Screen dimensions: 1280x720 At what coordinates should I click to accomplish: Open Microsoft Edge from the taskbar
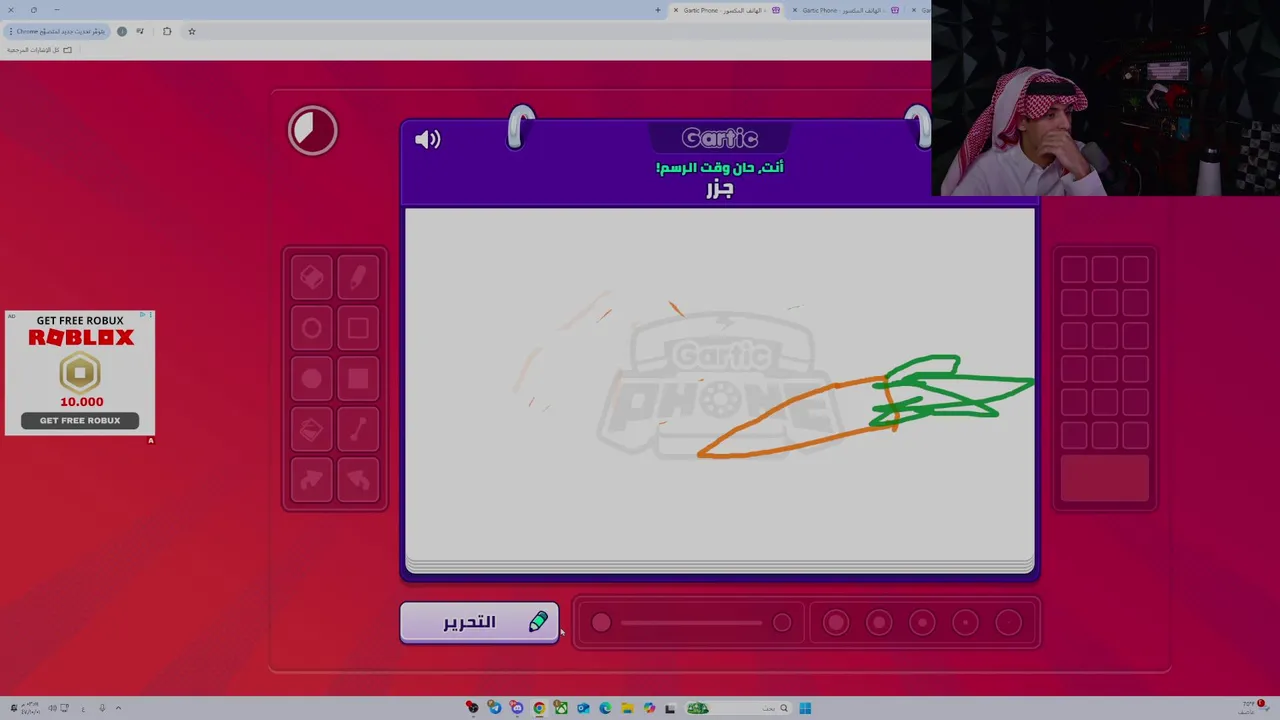click(605, 708)
